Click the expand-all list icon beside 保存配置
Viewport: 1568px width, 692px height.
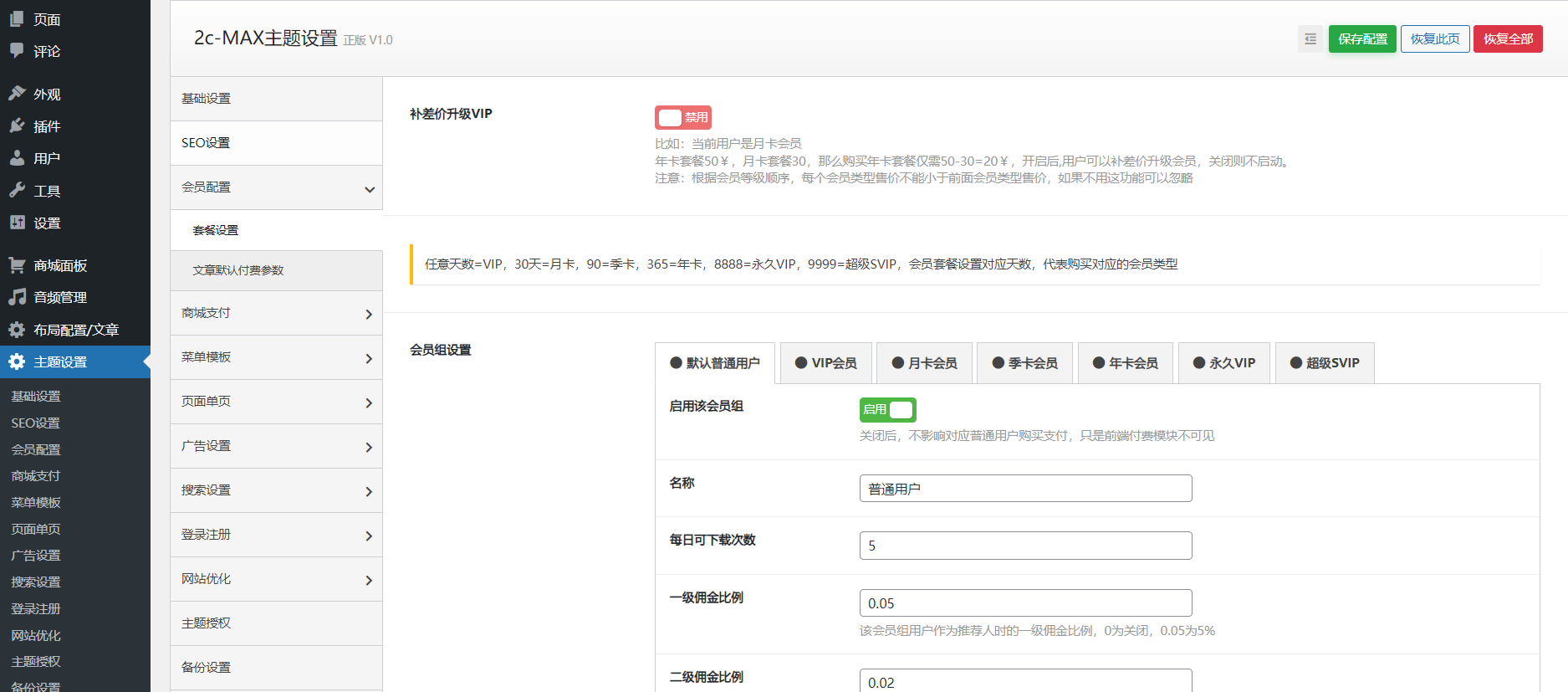tap(1310, 39)
